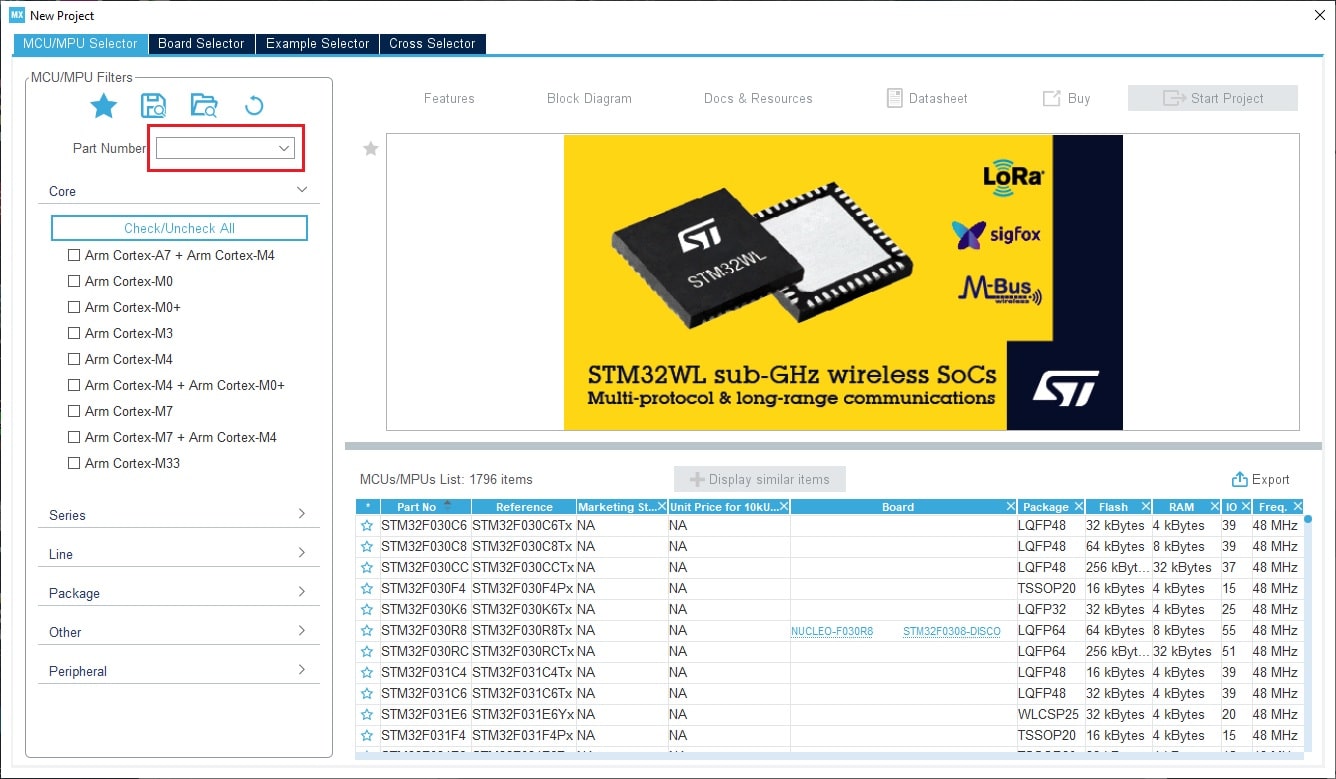1336x779 pixels.
Task: Favorite the STM32F031F4 row star
Action: point(367,735)
